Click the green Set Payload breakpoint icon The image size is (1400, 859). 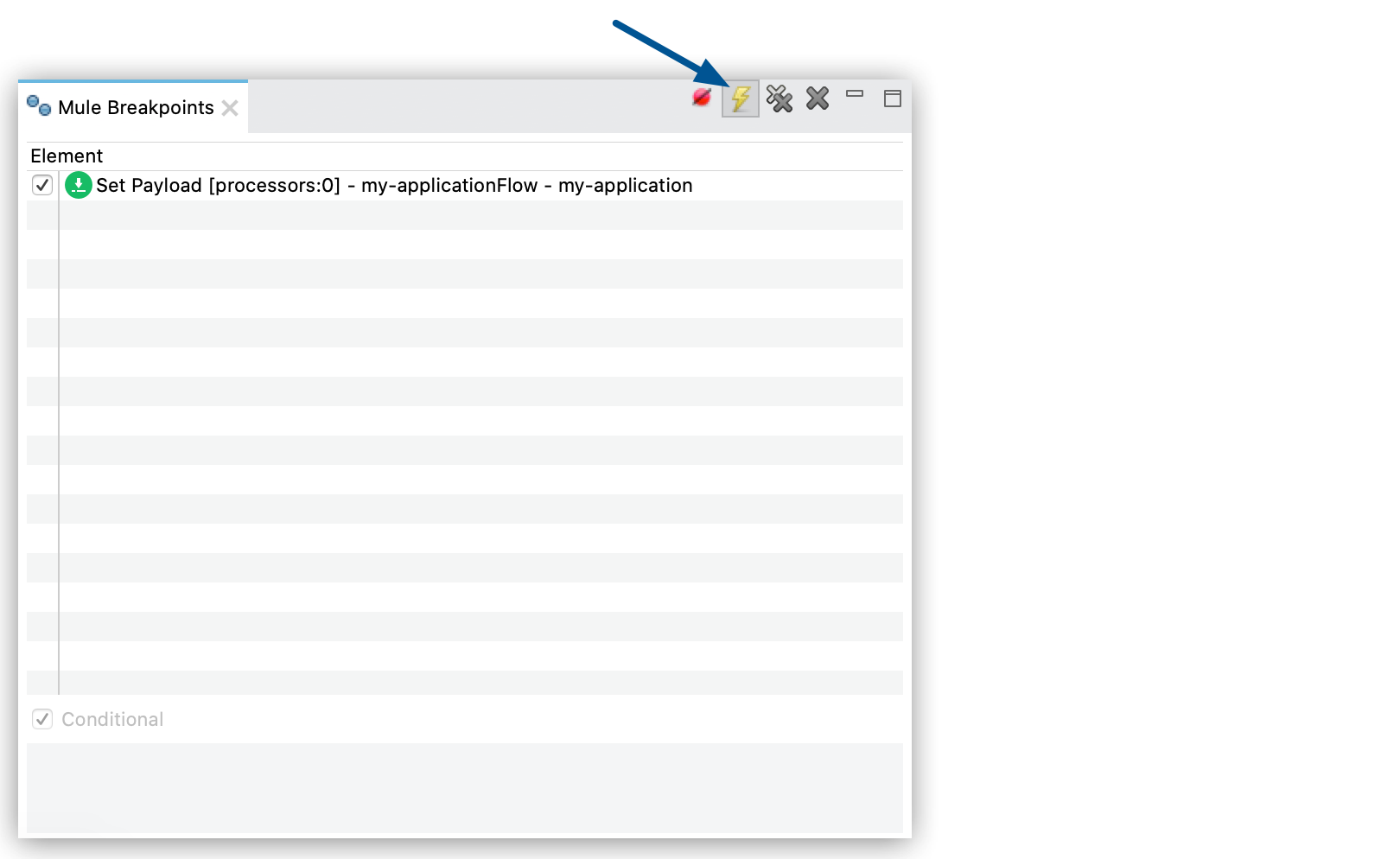(78, 185)
